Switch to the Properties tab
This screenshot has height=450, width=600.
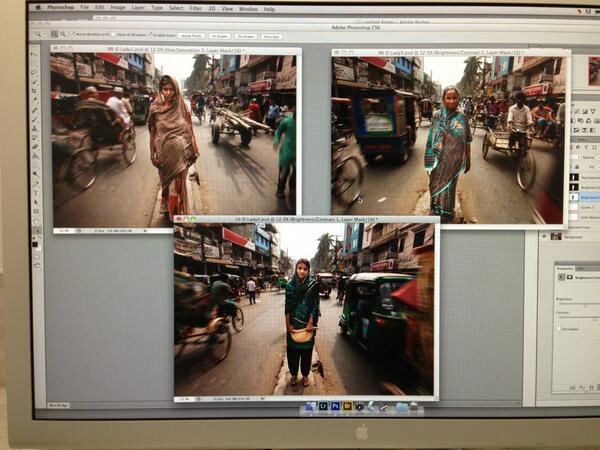[565, 268]
